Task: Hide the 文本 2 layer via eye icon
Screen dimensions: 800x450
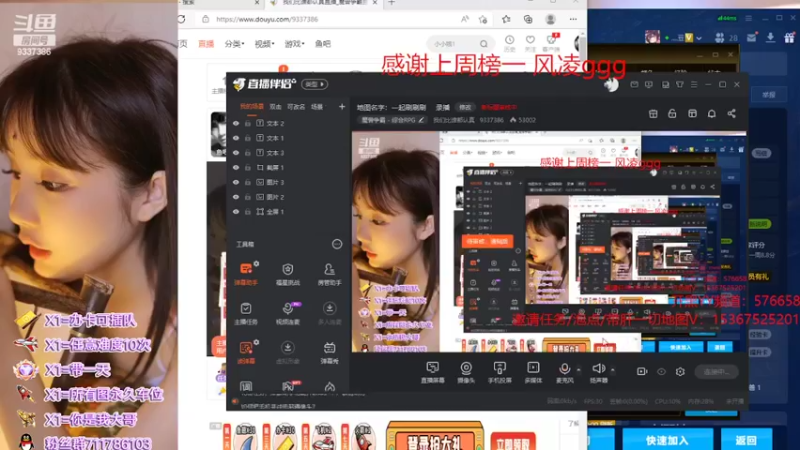Action: coord(236,123)
